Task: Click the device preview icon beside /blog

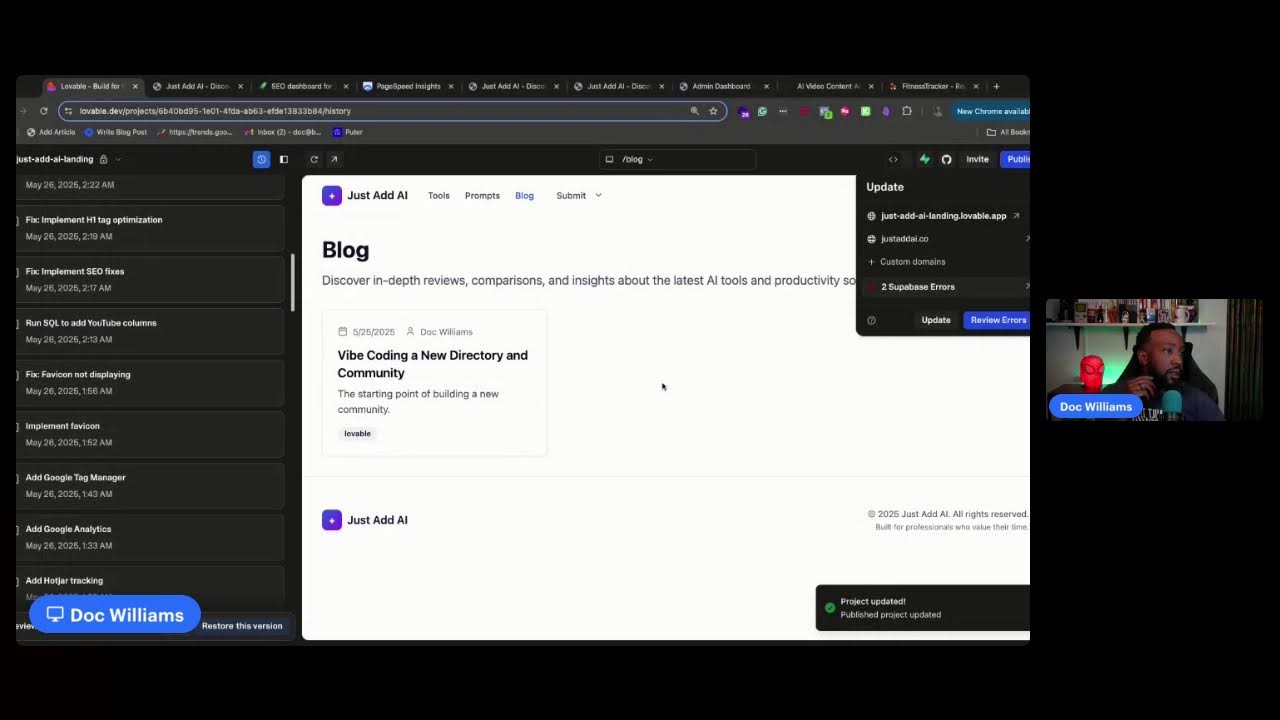Action: (609, 159)
